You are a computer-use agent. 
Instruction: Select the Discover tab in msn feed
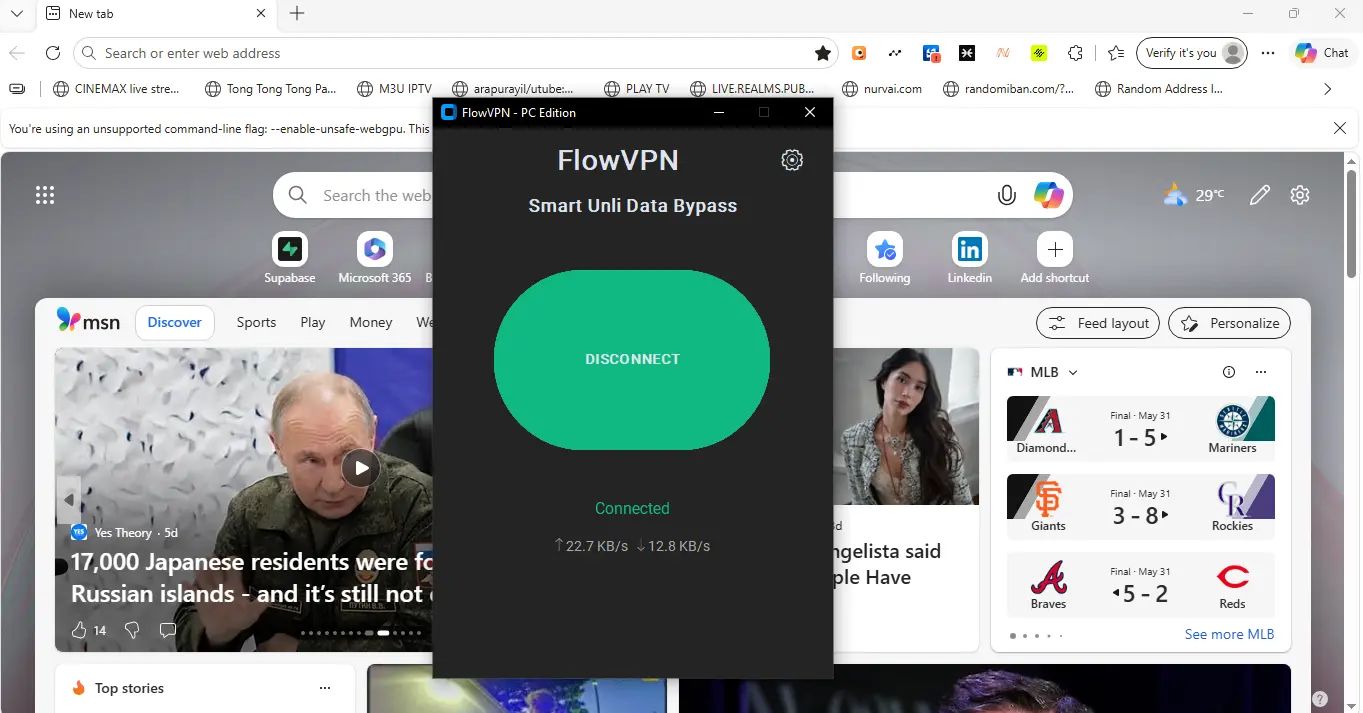click(x=175, y=322)
